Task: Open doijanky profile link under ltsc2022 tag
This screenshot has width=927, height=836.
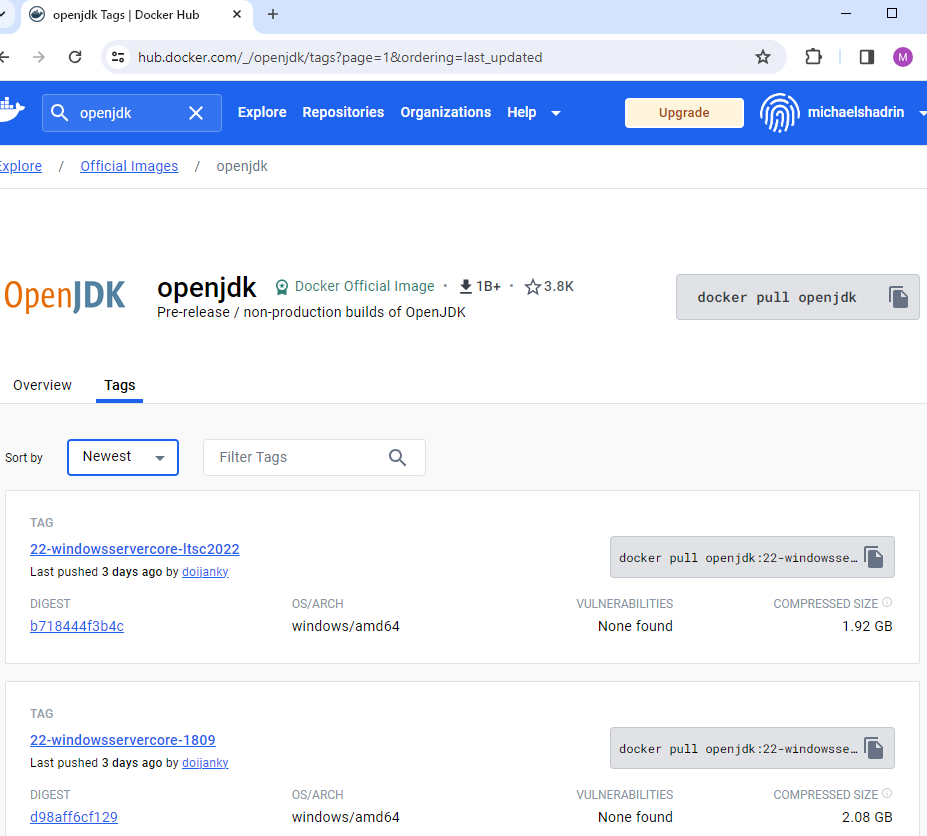Action: tap(205, 572)
